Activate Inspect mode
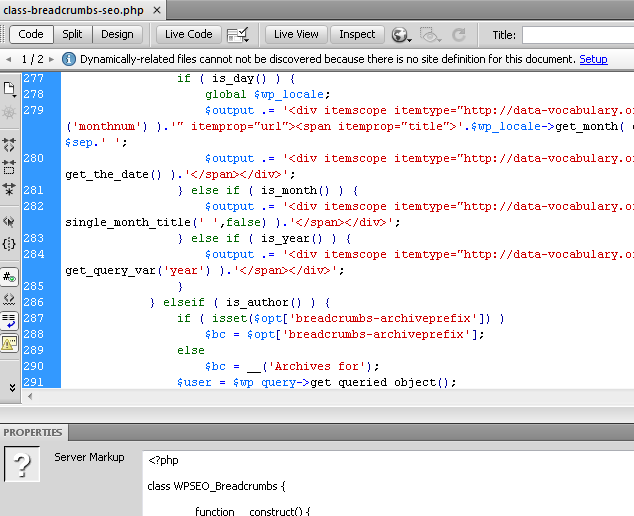The image size is (634, 516). (357, 34)
